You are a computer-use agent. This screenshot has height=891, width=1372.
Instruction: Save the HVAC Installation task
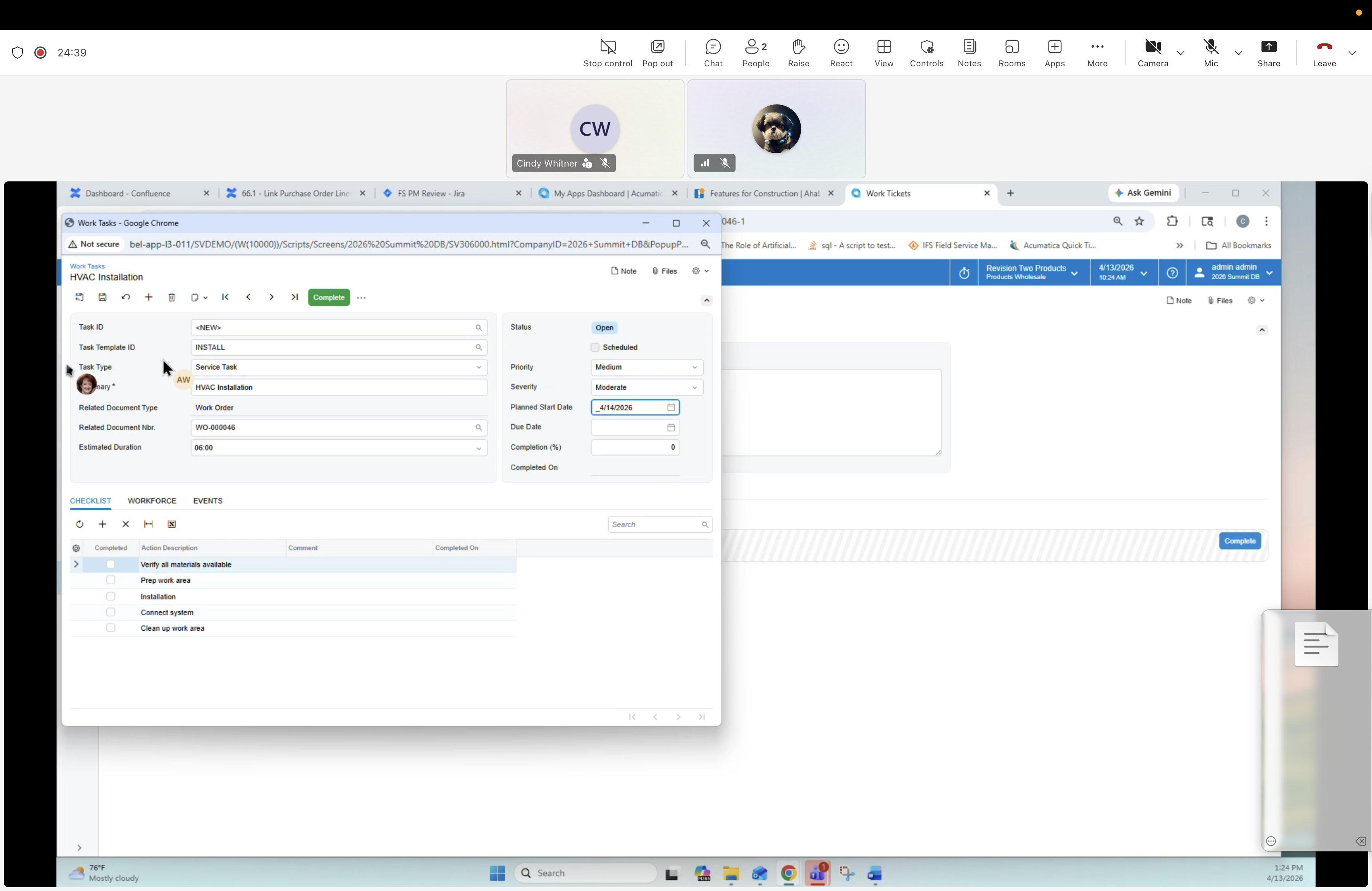pos(103,297)
